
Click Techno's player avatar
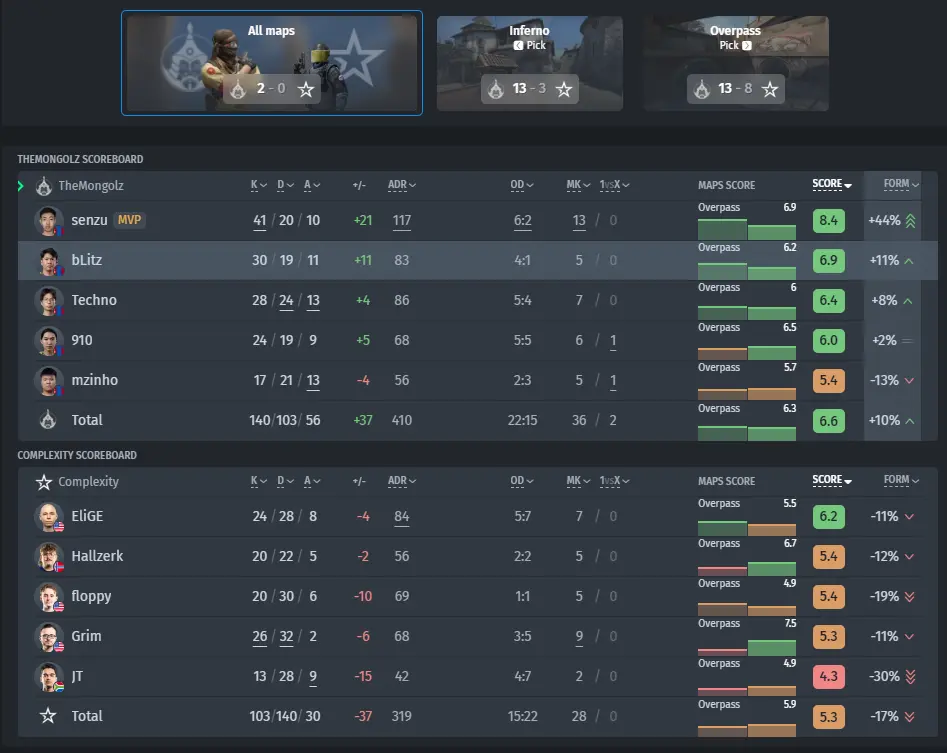pos(48,300)
